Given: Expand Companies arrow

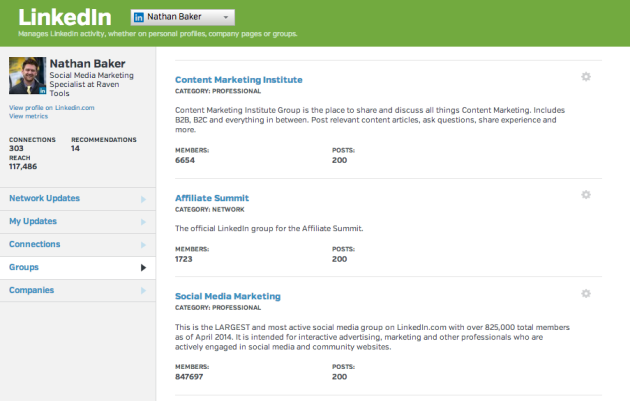Looking at the screenshot, I should click(143, 291).
